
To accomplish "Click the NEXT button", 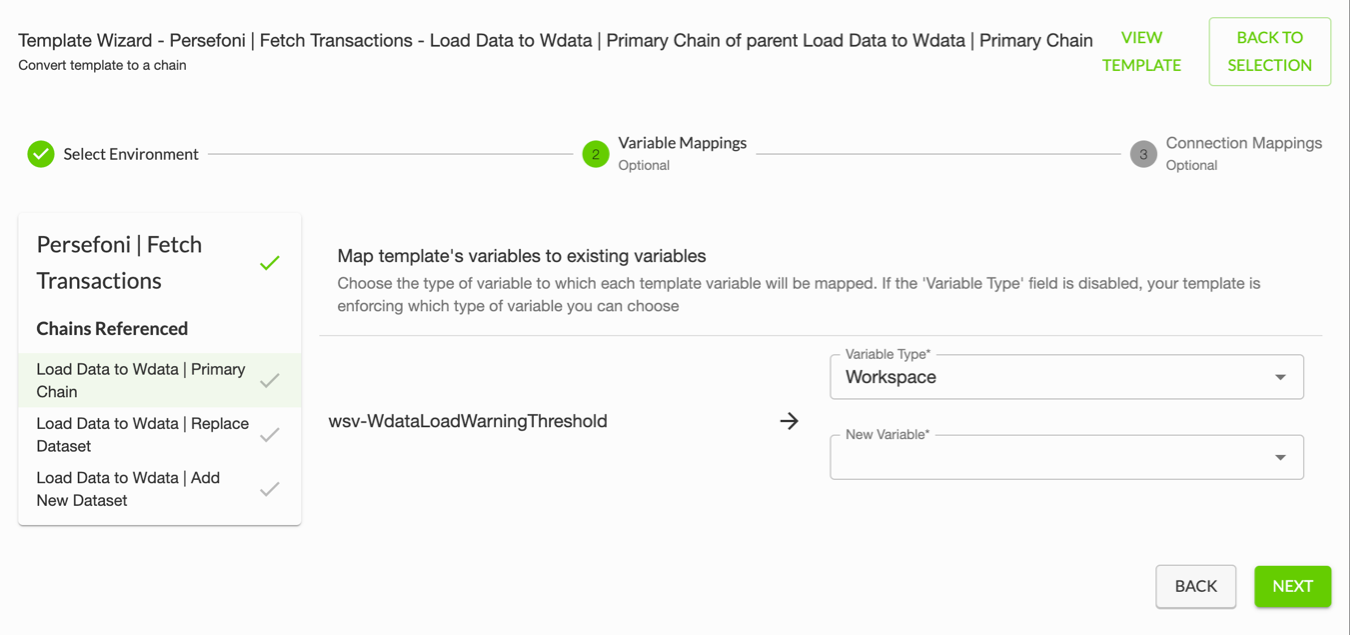I will (x=1293, y=587).
